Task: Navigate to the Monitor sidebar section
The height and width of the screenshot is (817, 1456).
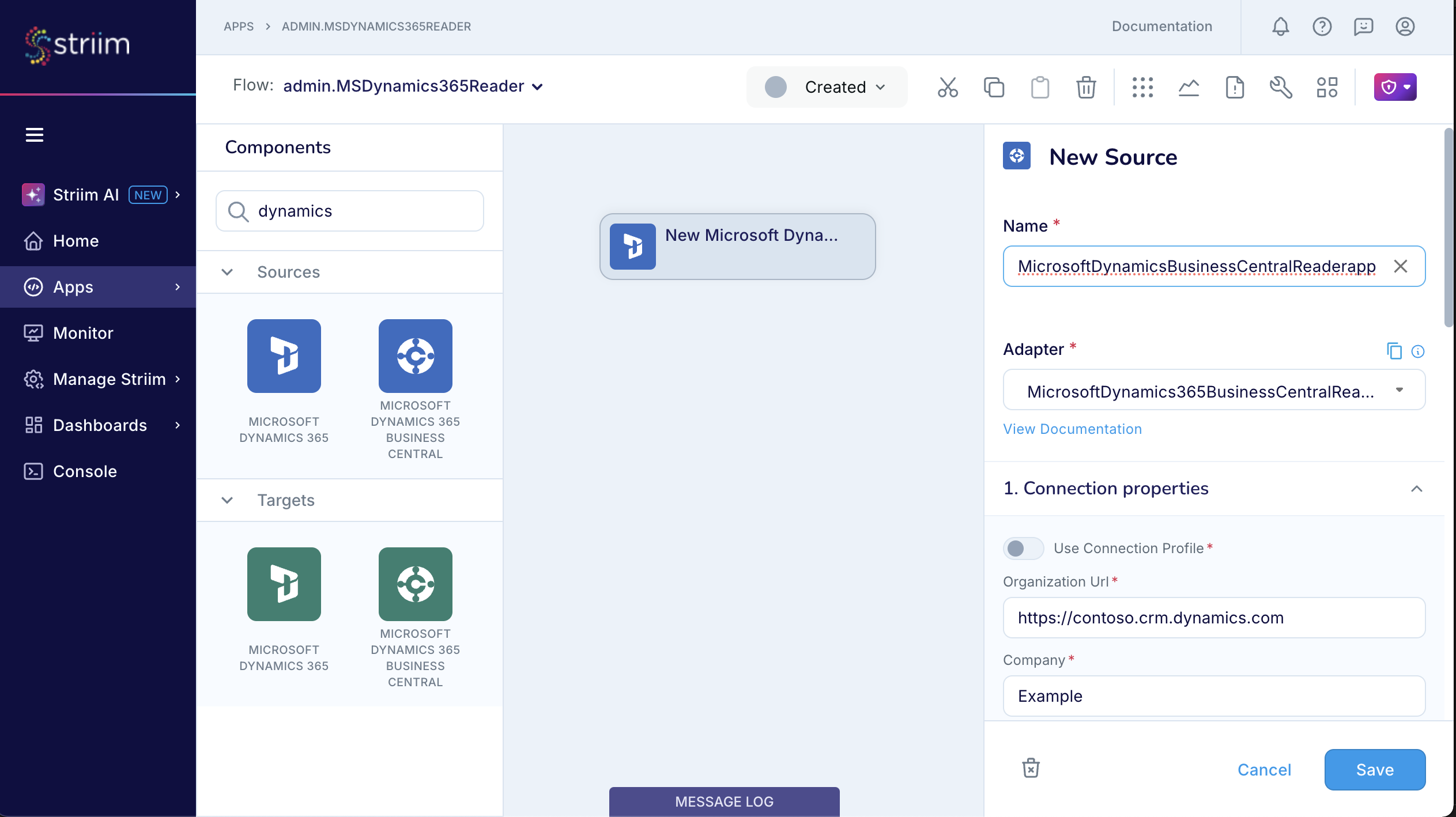Action: [x=82, y=332]
